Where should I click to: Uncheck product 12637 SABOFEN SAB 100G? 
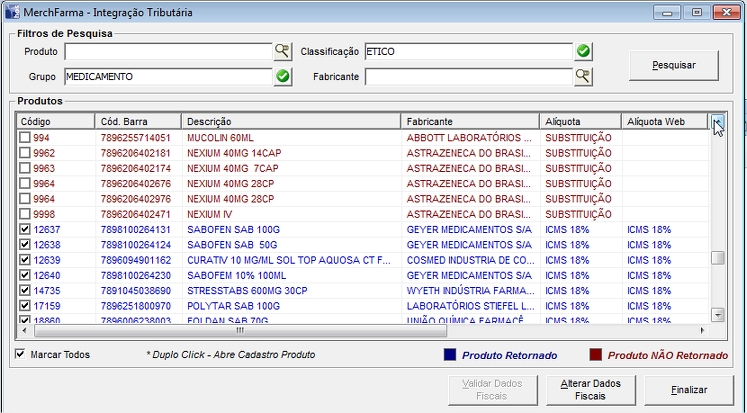coord(26,230)
